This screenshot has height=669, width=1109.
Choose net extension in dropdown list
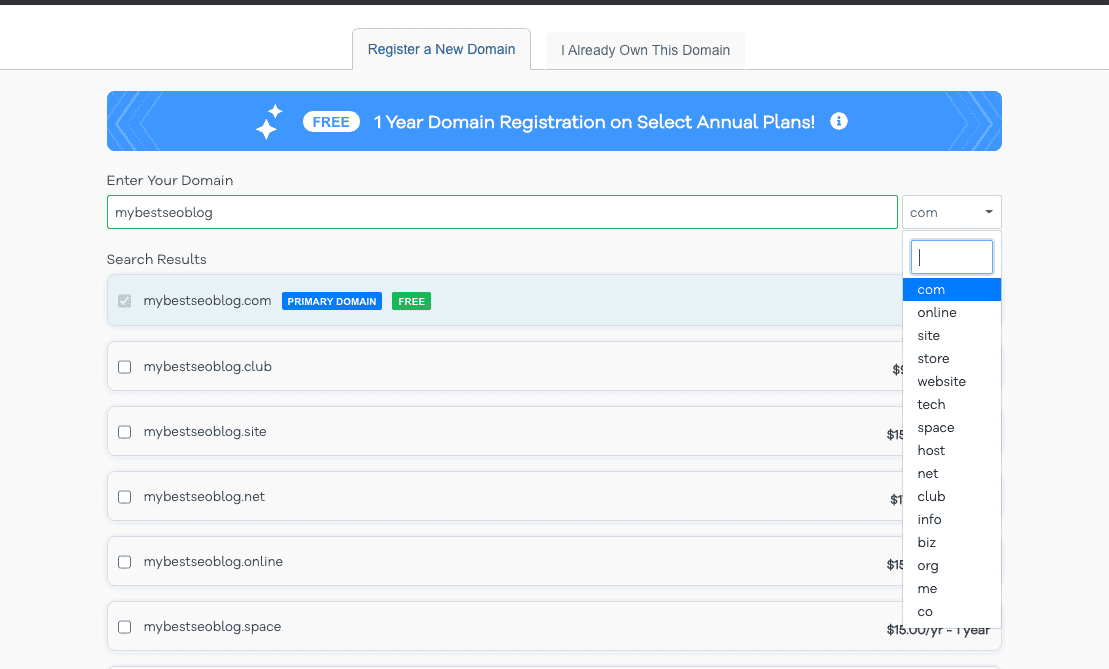click(x=951, y=473)
